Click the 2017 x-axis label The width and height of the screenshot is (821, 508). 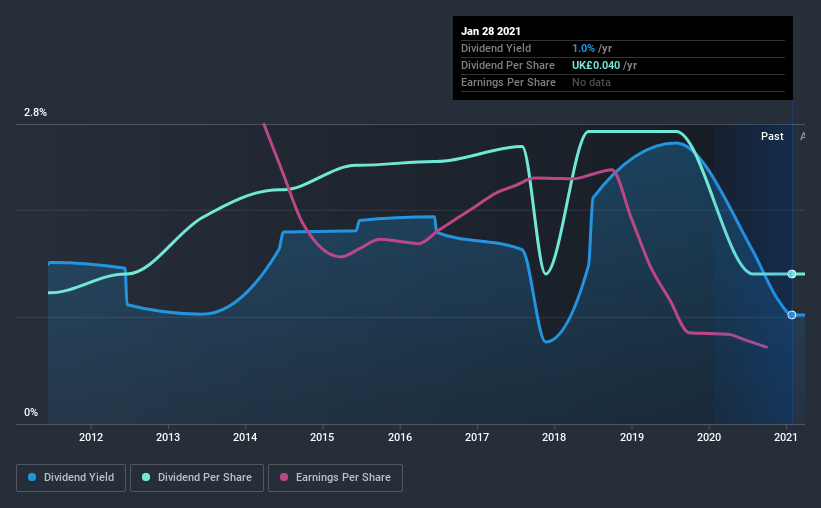click(x=477, y=437)
